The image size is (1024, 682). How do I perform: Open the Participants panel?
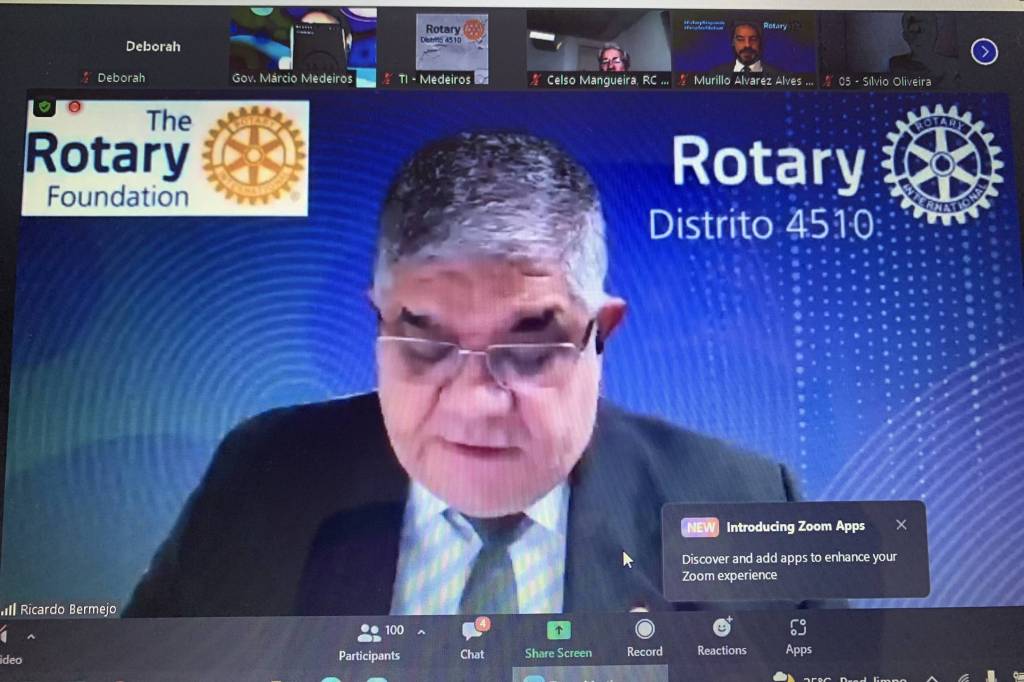click(369, 640)
